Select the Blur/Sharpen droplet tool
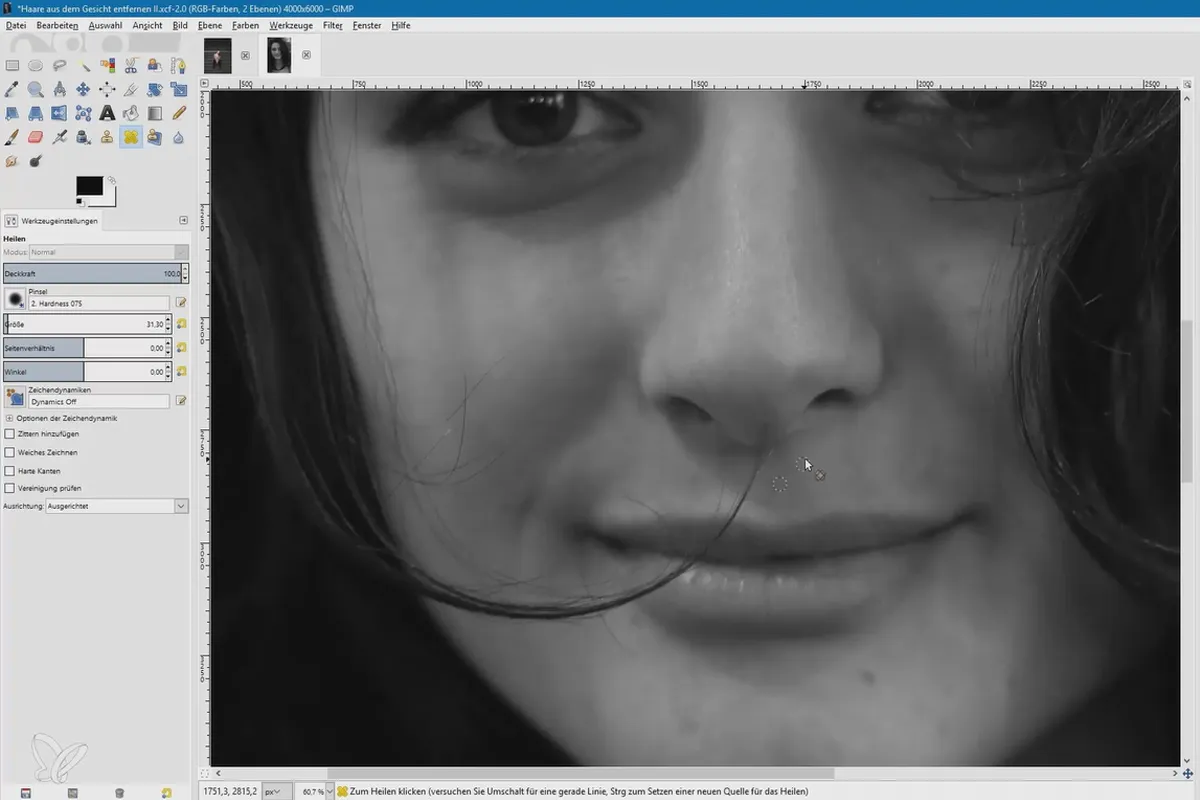The image size is (1200, 800). click(x=179, y=137)
